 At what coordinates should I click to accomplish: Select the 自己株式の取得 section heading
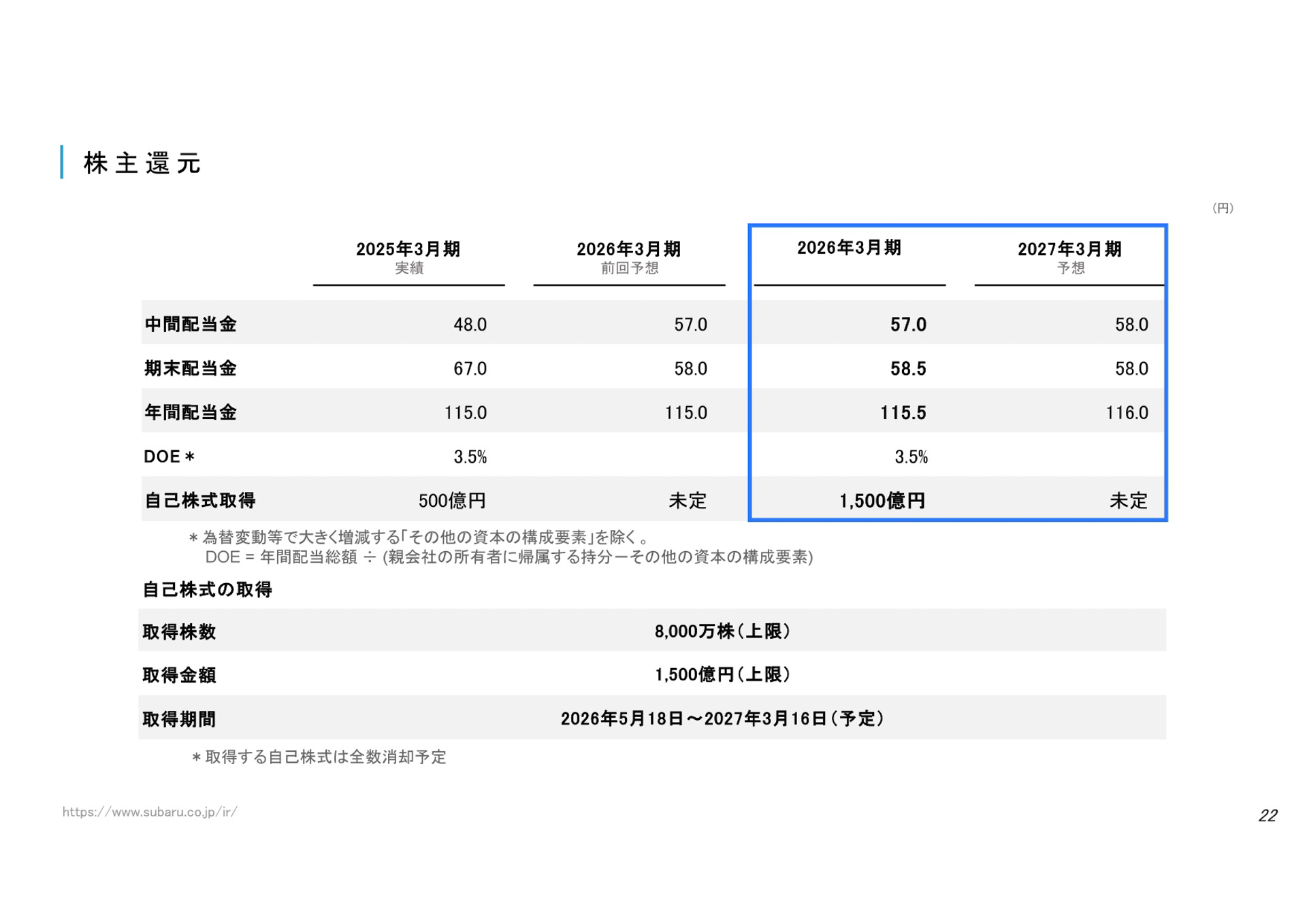(207, 589)
